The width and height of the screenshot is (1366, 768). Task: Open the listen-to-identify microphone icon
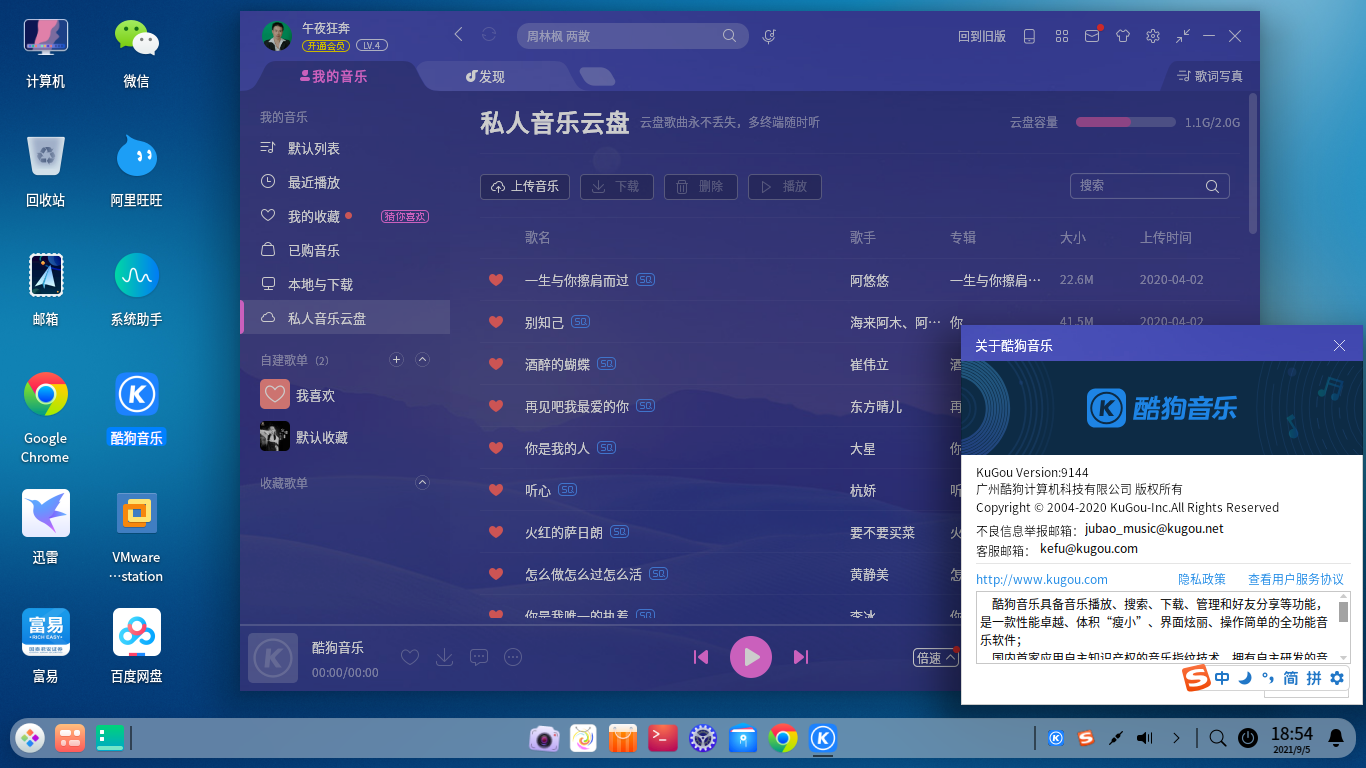coord(768,36)
